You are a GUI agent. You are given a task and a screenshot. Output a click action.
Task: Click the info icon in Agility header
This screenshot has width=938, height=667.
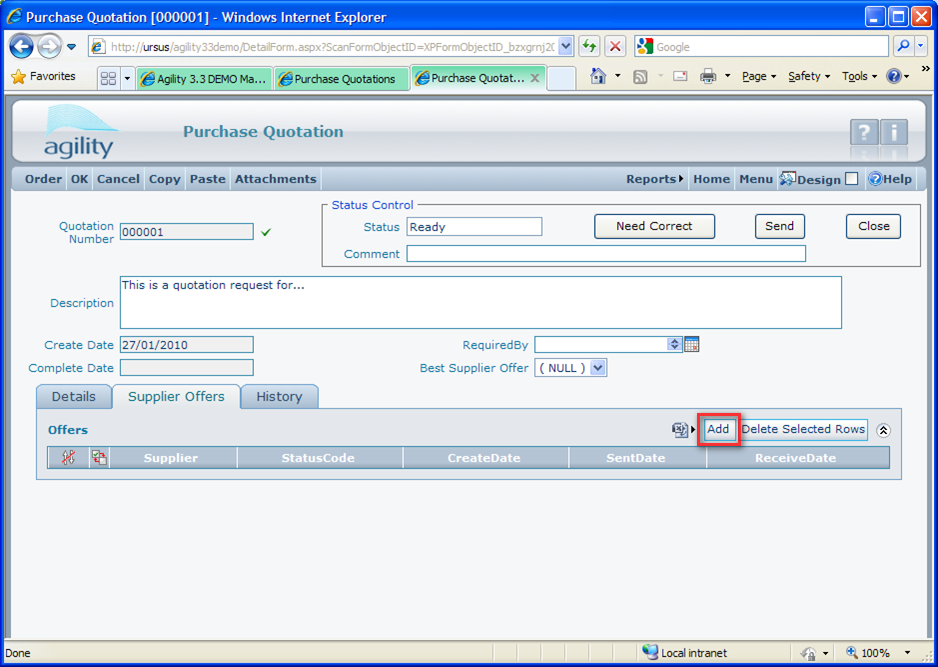(893, 133)
